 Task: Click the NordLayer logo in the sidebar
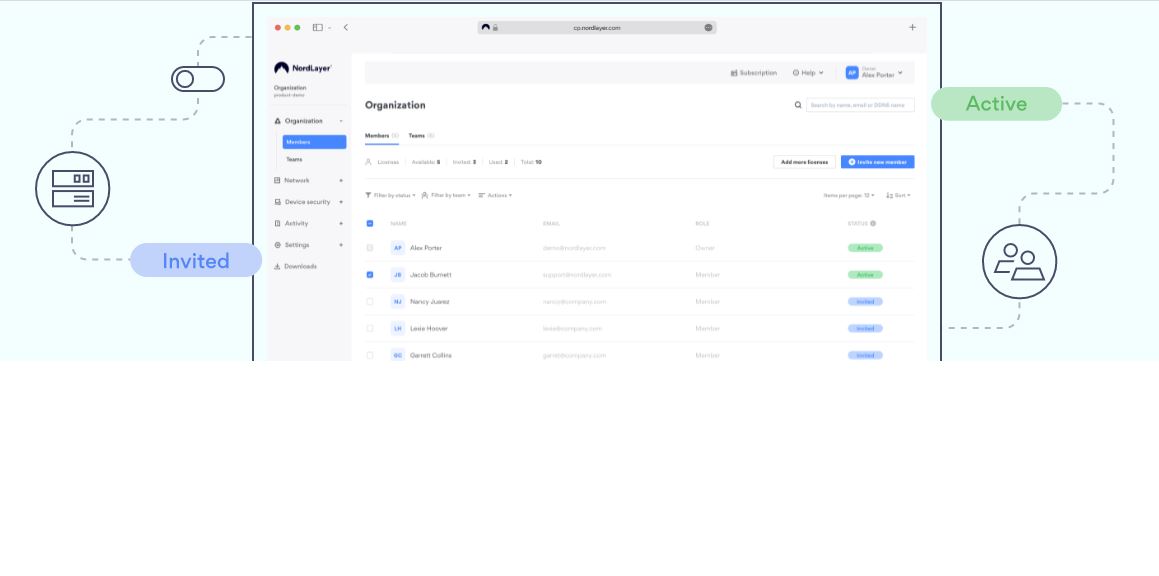[303, 68]
